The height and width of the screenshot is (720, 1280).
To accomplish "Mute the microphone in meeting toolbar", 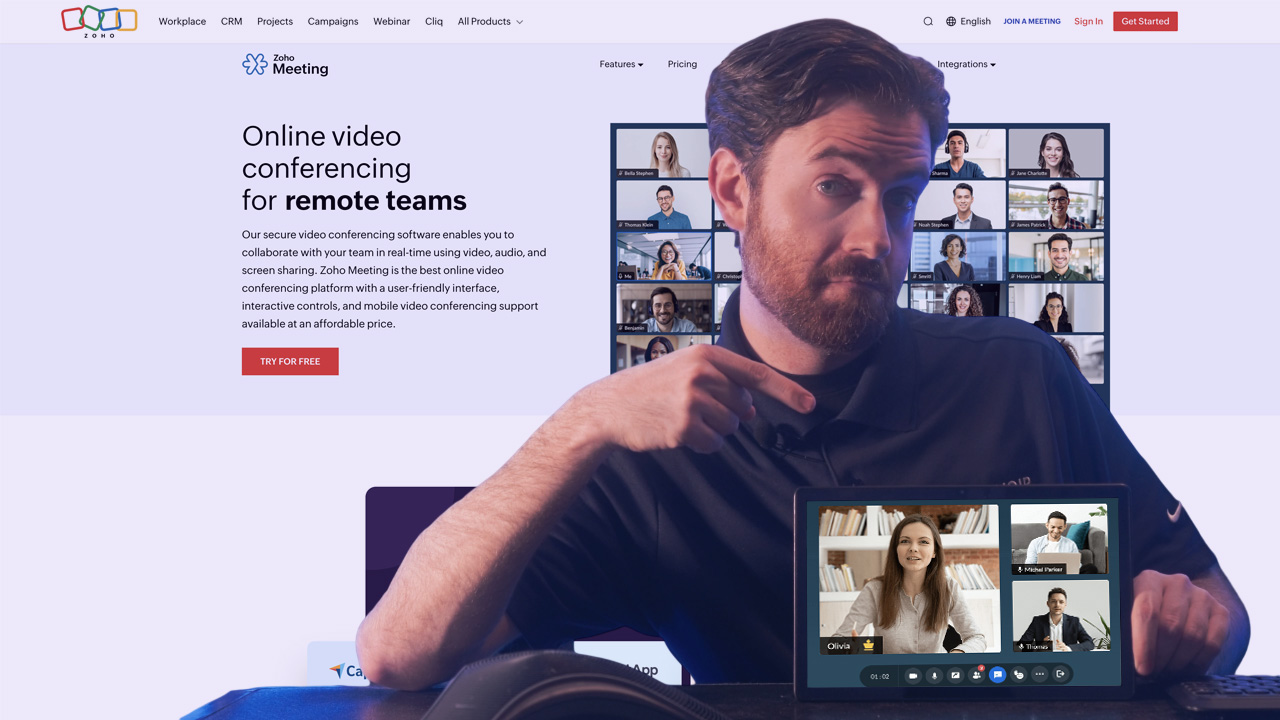I will click(x=934, y=676).
